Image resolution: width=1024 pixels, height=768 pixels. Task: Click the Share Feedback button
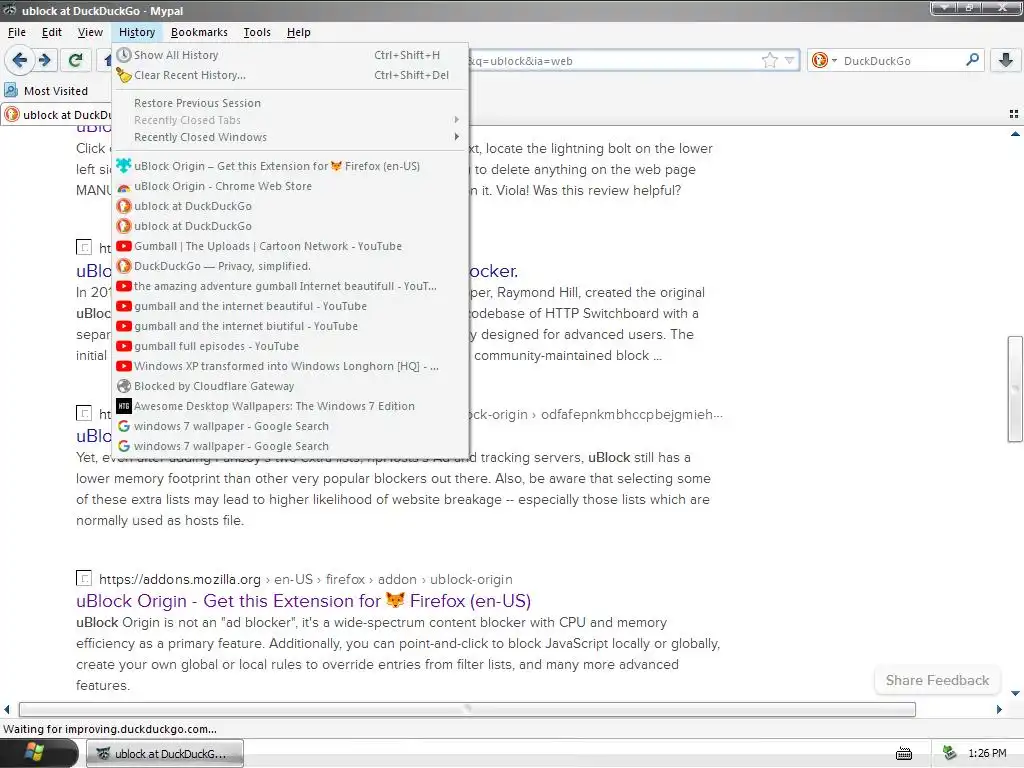pos(937,680)
